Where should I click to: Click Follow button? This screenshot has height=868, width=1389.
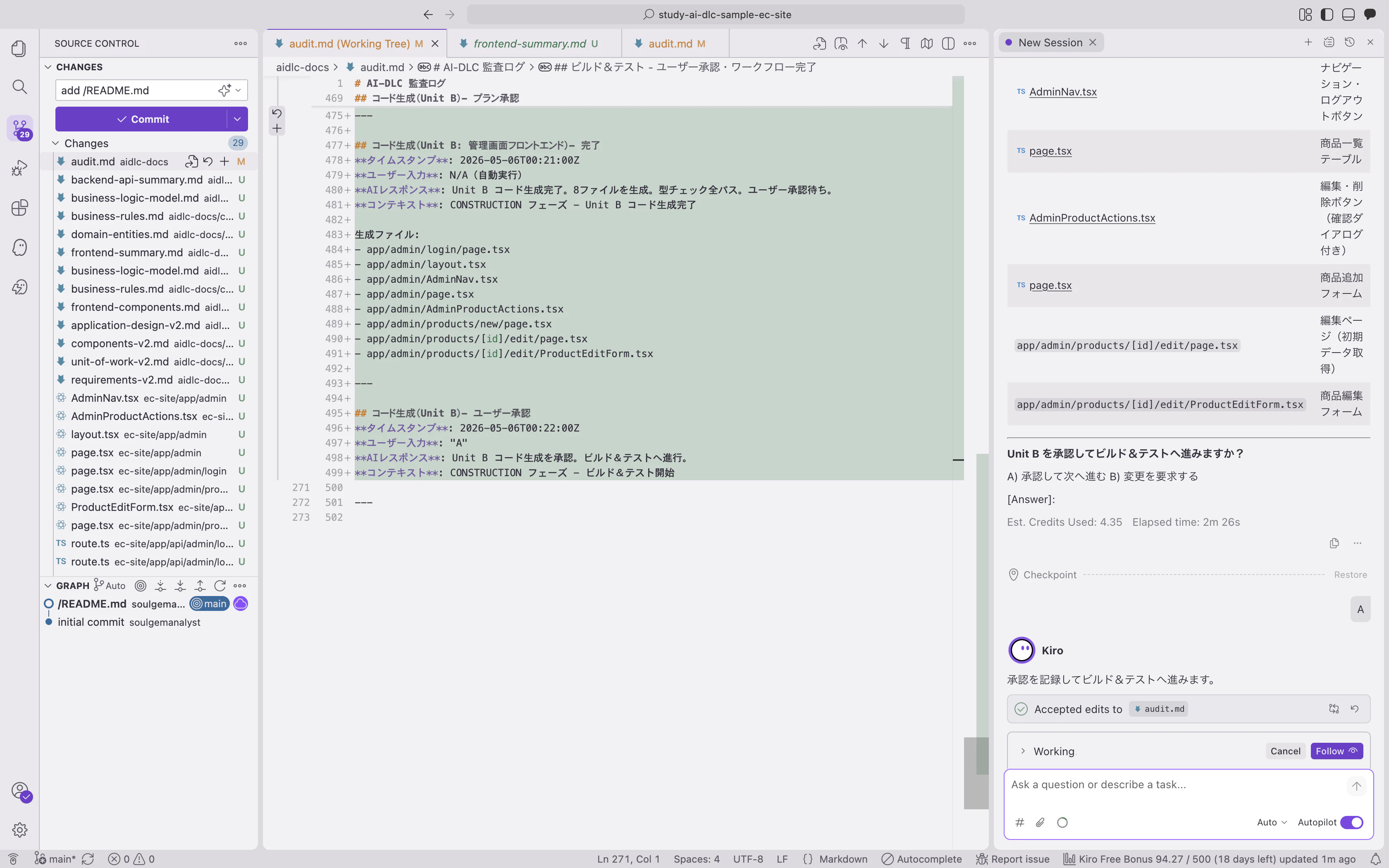coord(1336,751)
